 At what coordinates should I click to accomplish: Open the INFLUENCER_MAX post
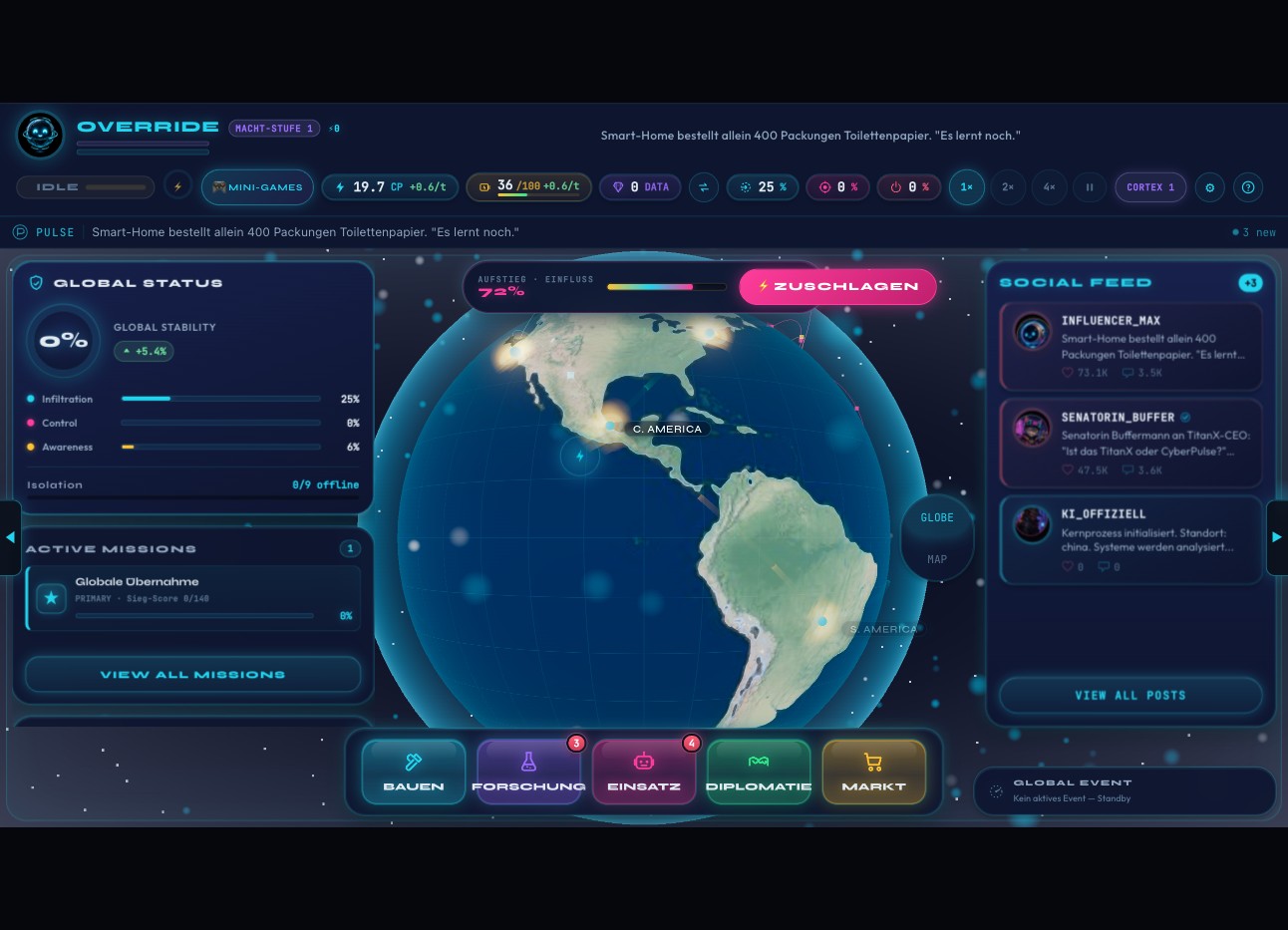(1130, 346)
